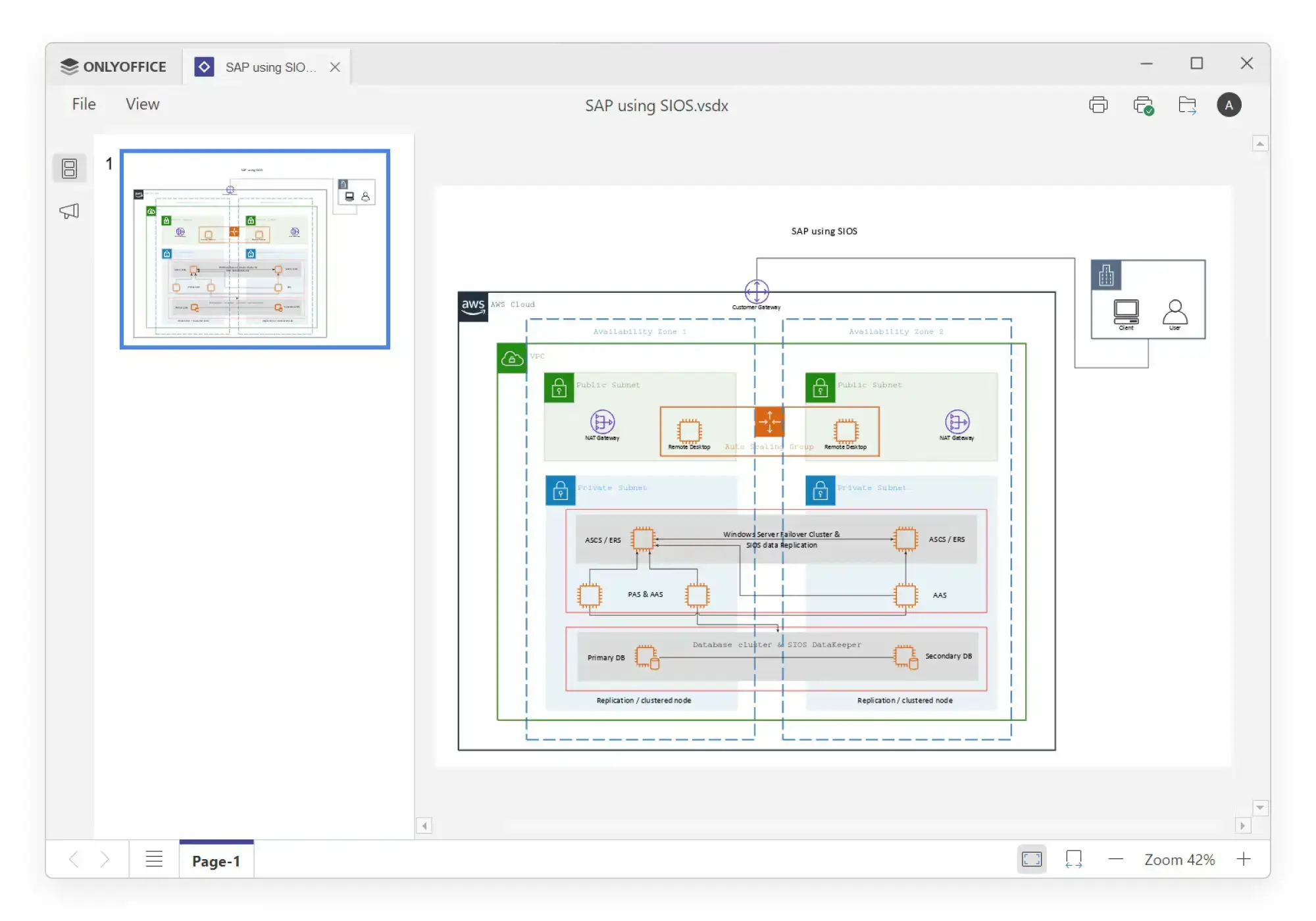This screenshot has width=1316, height=921.
Task: Click the ONLYOFFICE home logo
Action: (x=113, y=66)
